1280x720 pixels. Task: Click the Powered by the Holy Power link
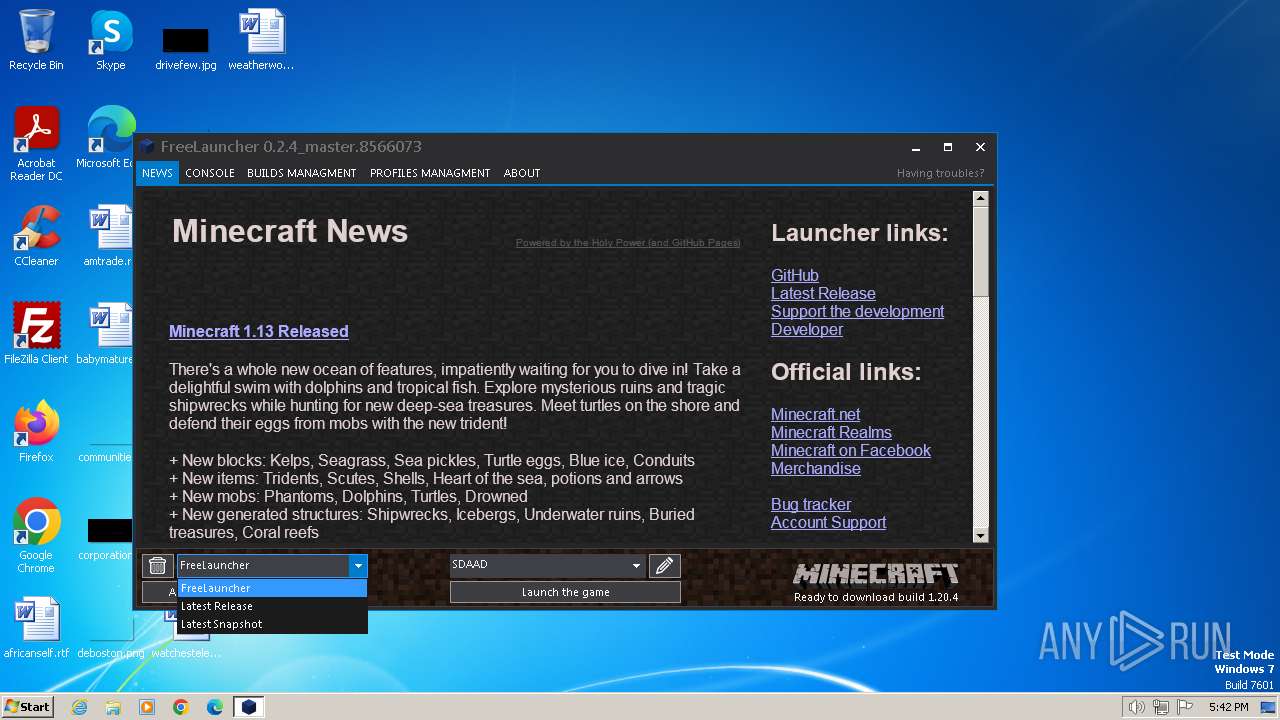click(x=628, y=243)
